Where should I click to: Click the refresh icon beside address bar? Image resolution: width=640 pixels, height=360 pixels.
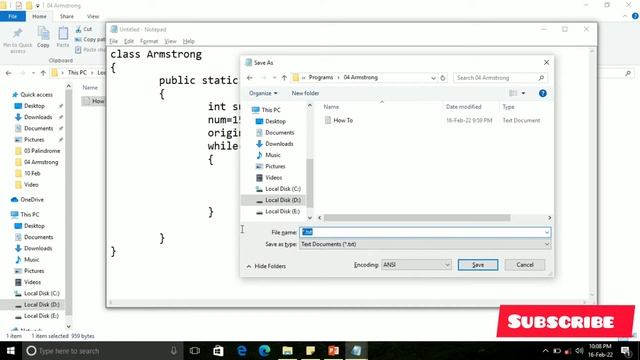click(443, 78)
